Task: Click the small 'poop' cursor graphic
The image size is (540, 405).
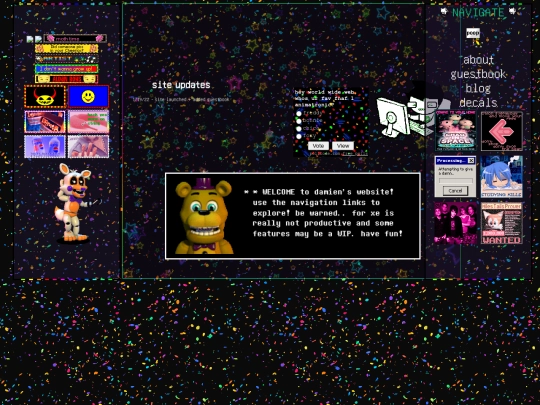Action: pyautogui.click(x=473, y=37)
